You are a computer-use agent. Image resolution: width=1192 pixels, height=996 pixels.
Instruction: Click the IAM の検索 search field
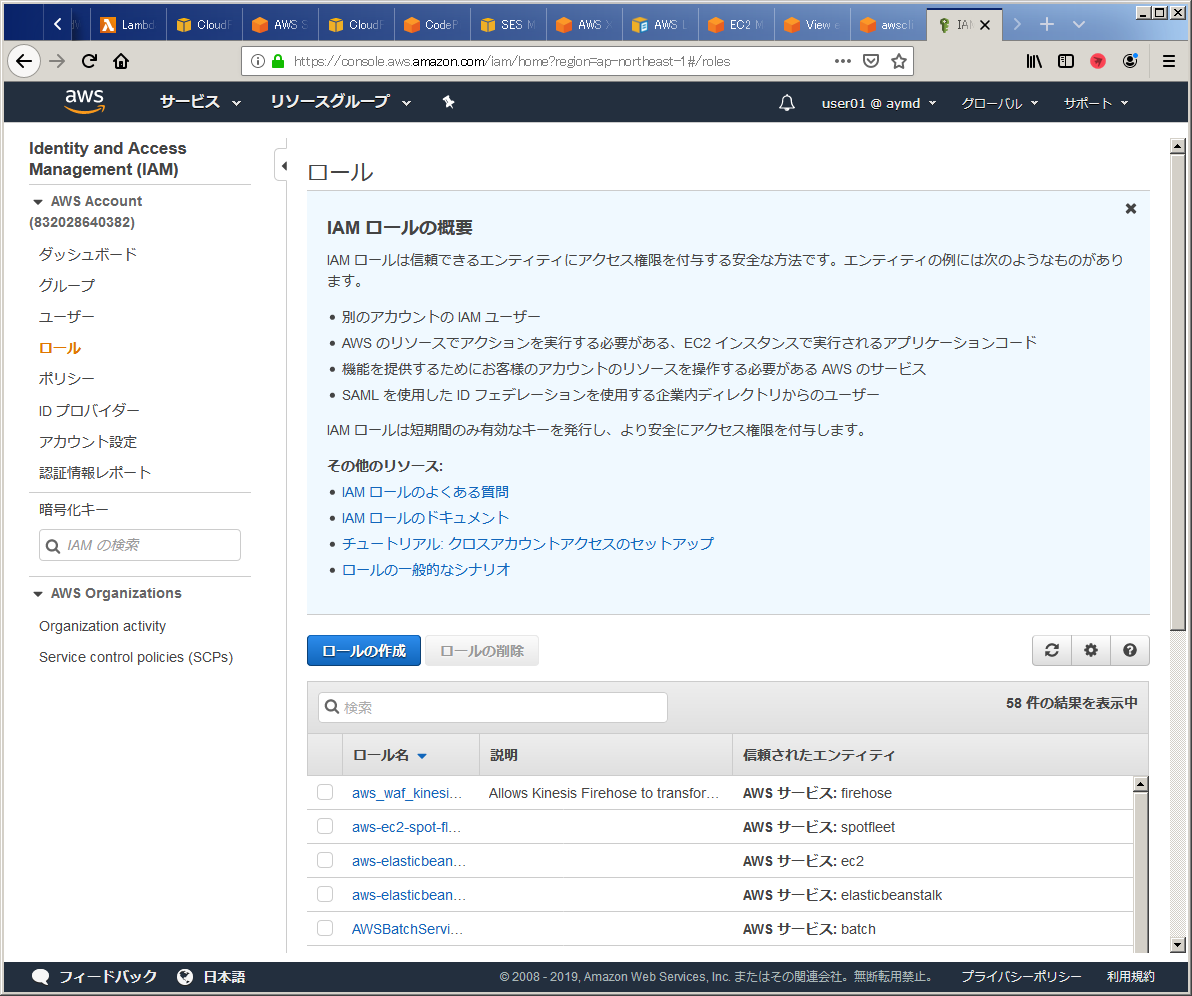(140, 545)
